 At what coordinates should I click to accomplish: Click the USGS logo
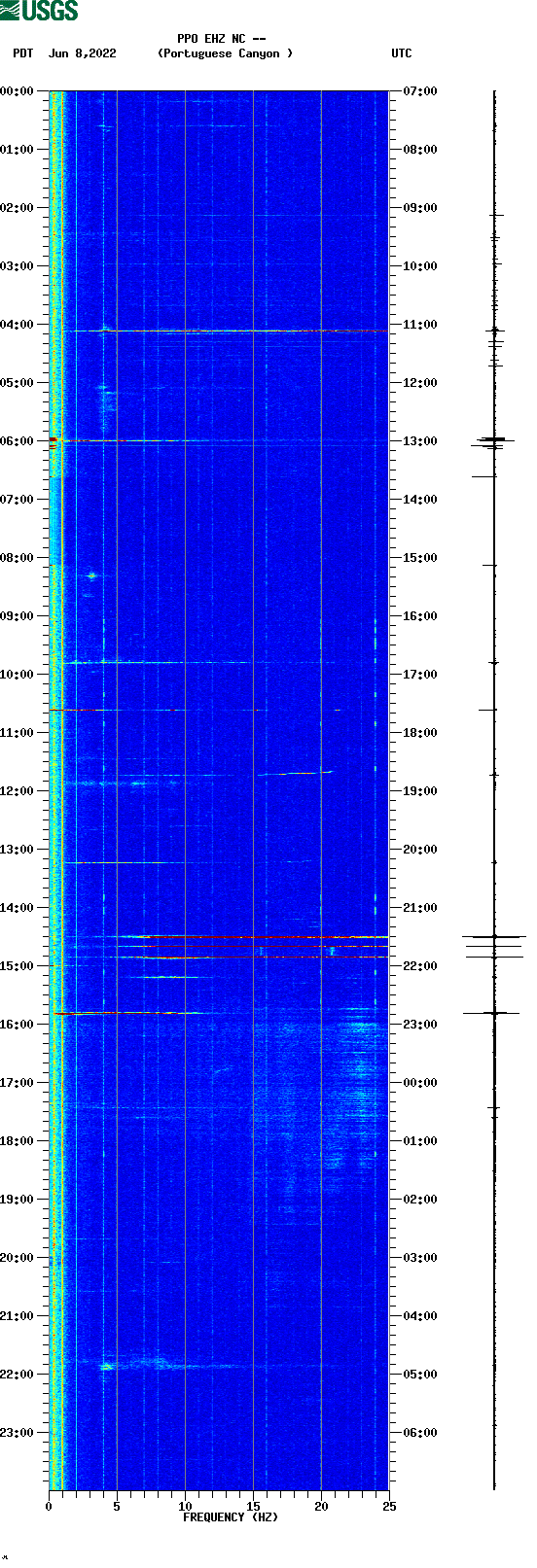pyautogui.click(x=39, y=11)
